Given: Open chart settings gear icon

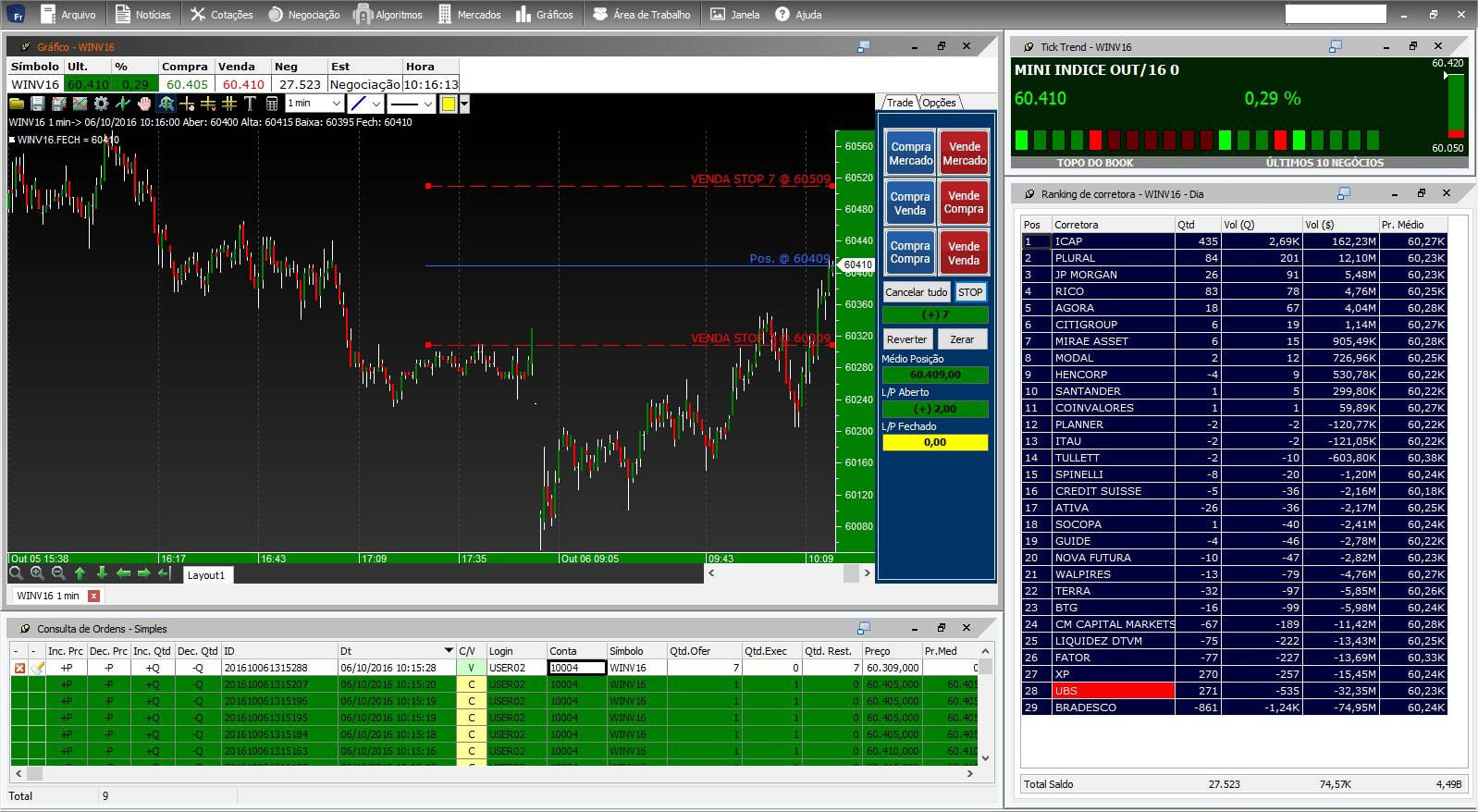Looking at the screenshot, I should (101, 104).
